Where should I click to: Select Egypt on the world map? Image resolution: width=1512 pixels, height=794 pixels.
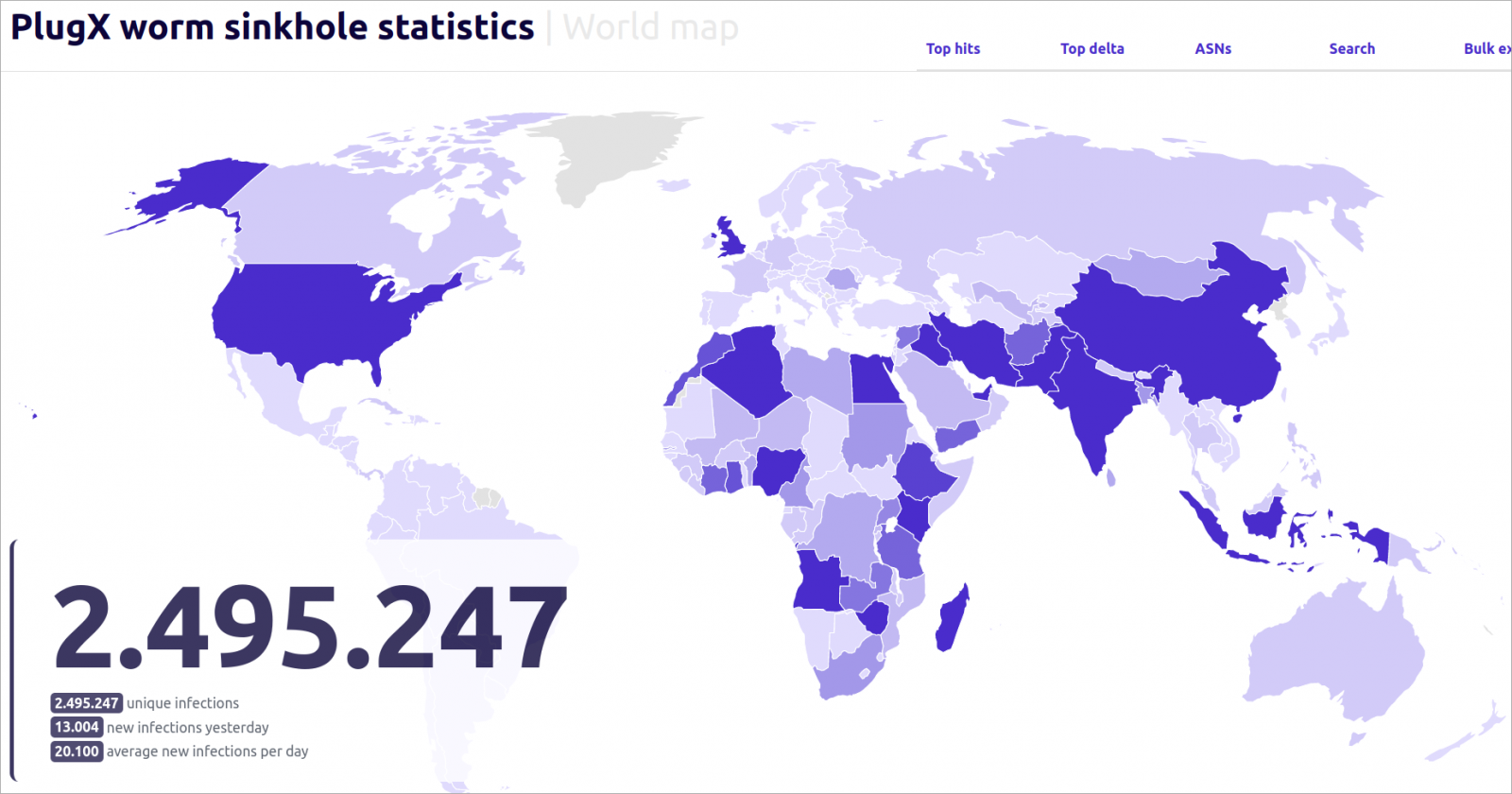872,380
